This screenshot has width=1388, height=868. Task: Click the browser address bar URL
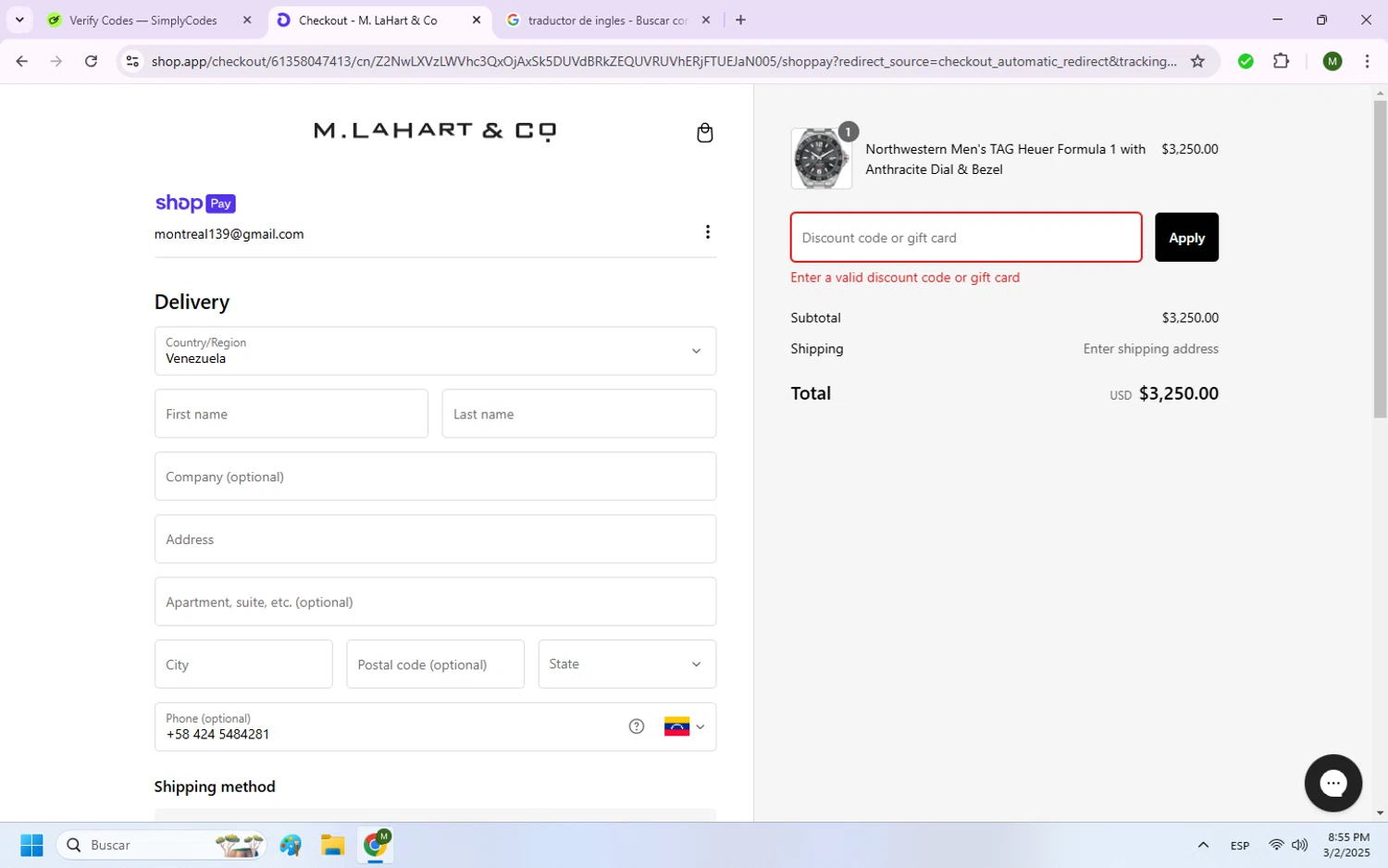pyautogui.click(x=663, y=61)
